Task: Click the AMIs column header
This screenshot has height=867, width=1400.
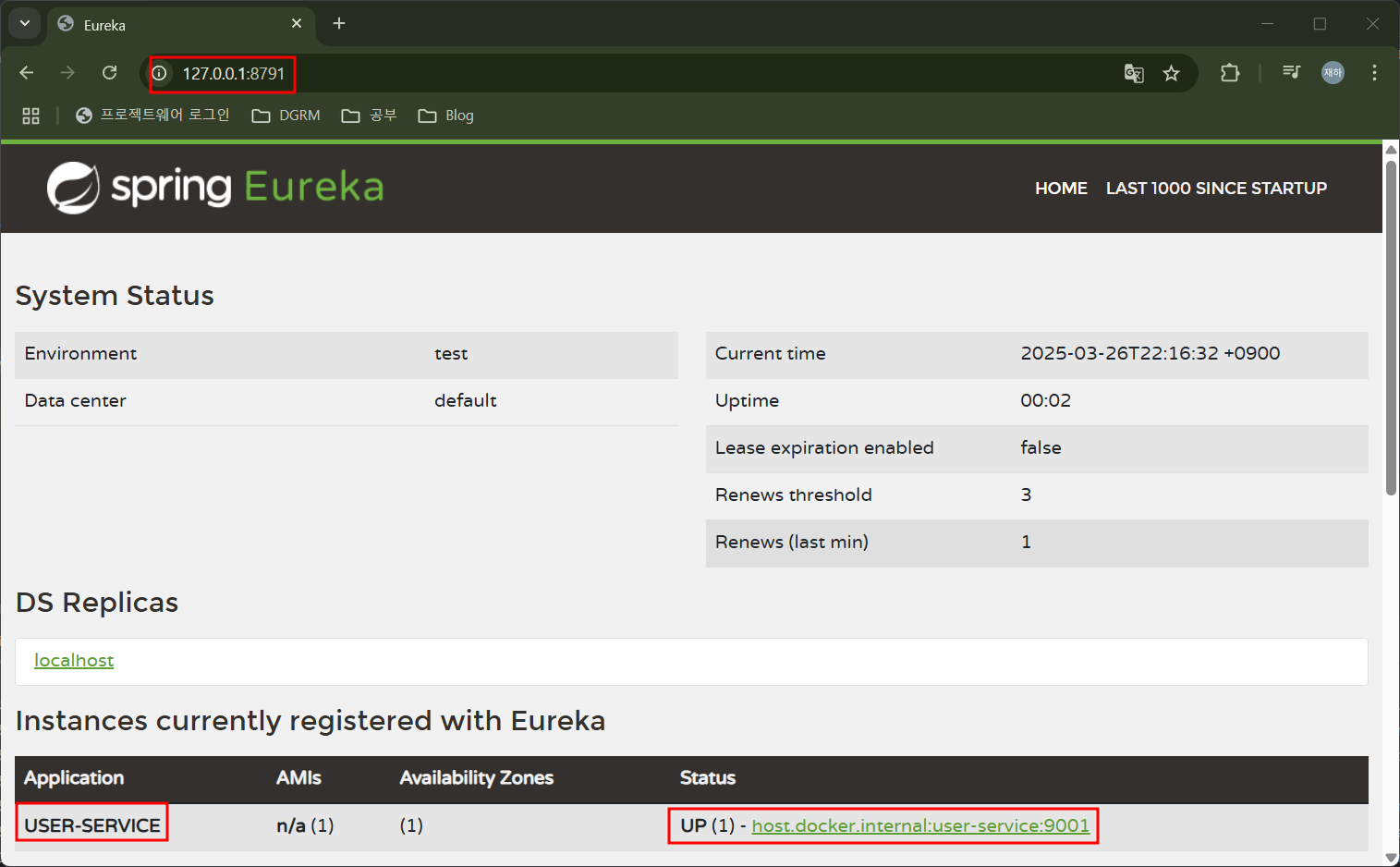Action: click(298, 778)
